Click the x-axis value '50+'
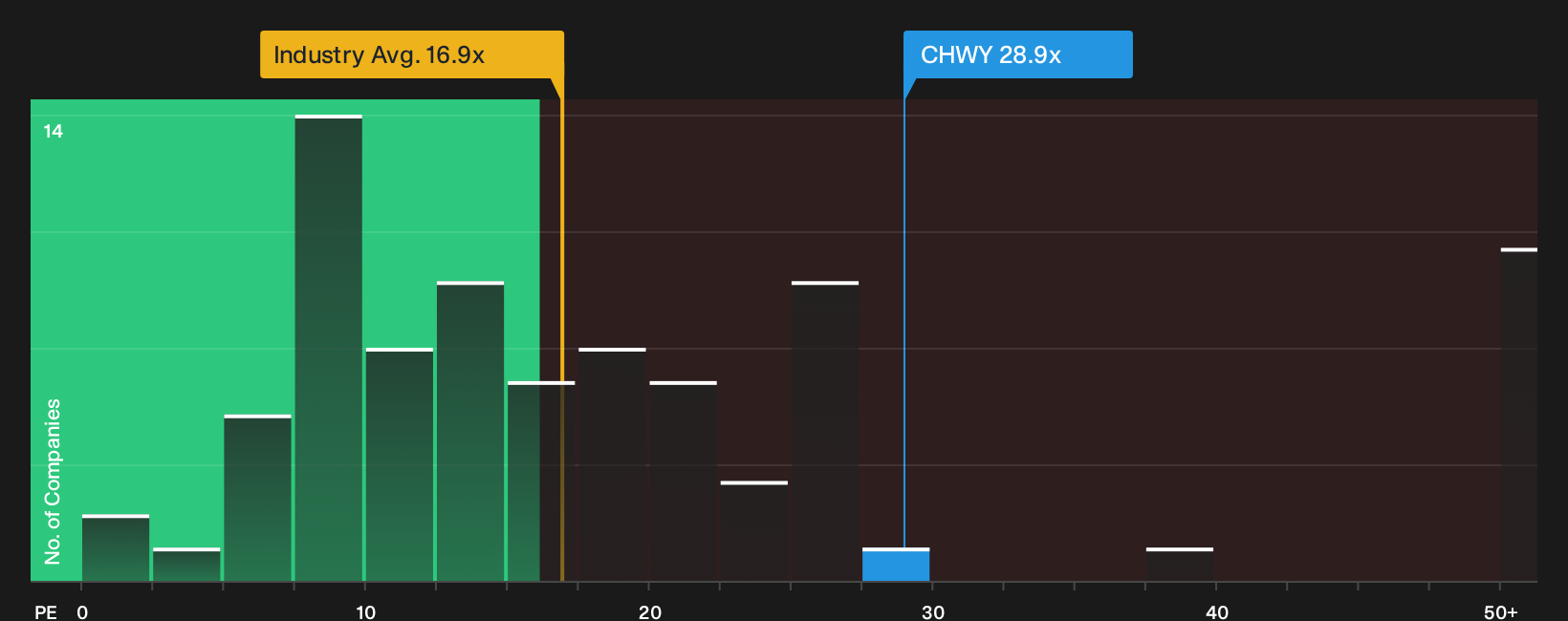The image size is (1568, 621). tap(1501, 612)
